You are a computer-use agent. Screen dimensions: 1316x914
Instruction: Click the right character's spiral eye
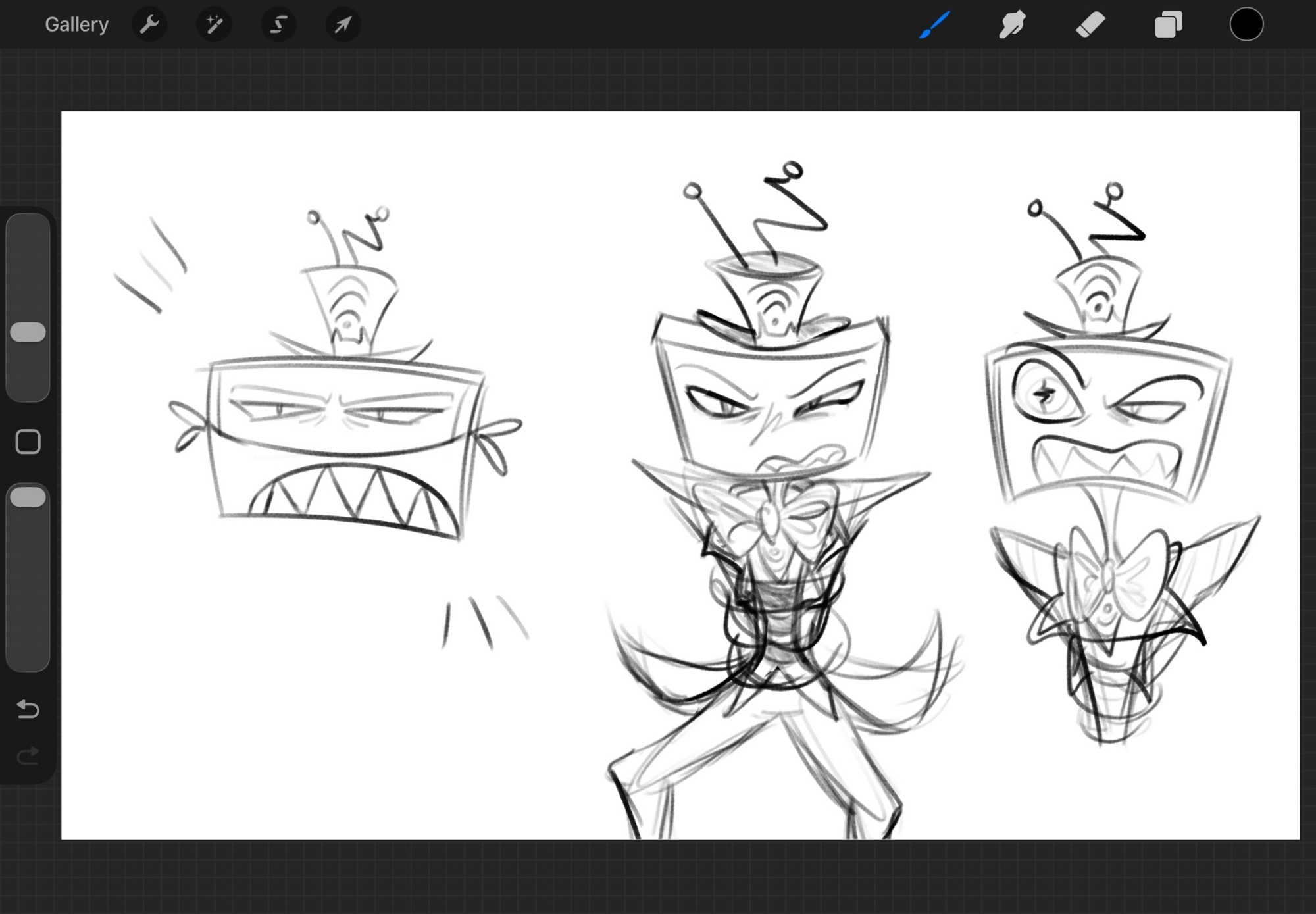click(1044, 394)
